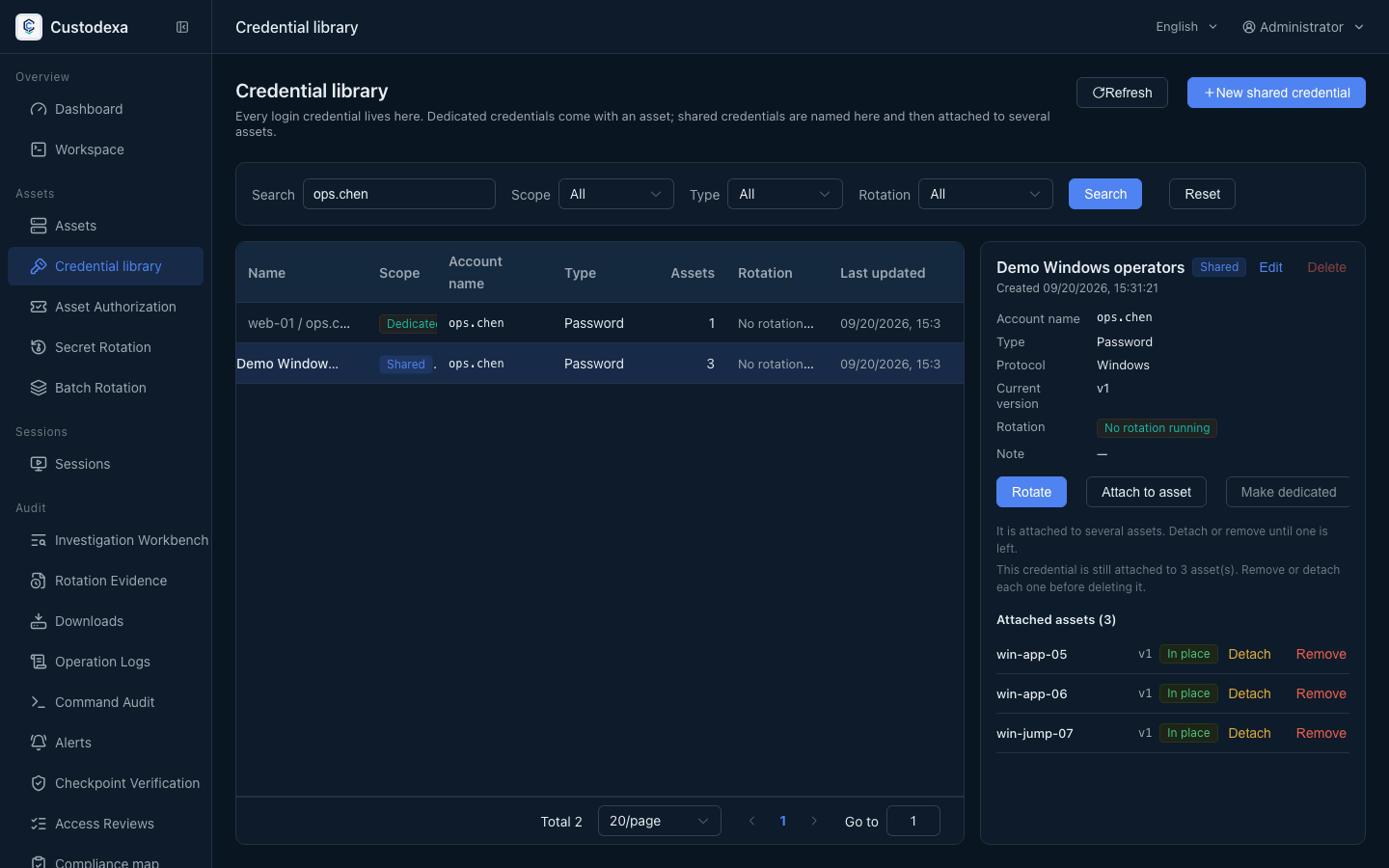This screenshot has width=1389, height=868.
Task: Expand the Type filter dropdown
Action: tap(785, 194)
